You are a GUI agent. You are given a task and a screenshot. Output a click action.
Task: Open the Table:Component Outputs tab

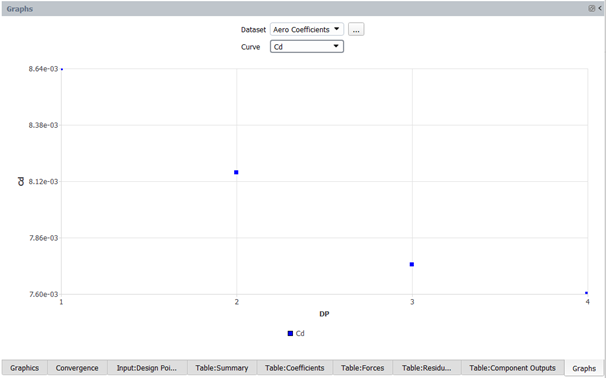[512, 368]
